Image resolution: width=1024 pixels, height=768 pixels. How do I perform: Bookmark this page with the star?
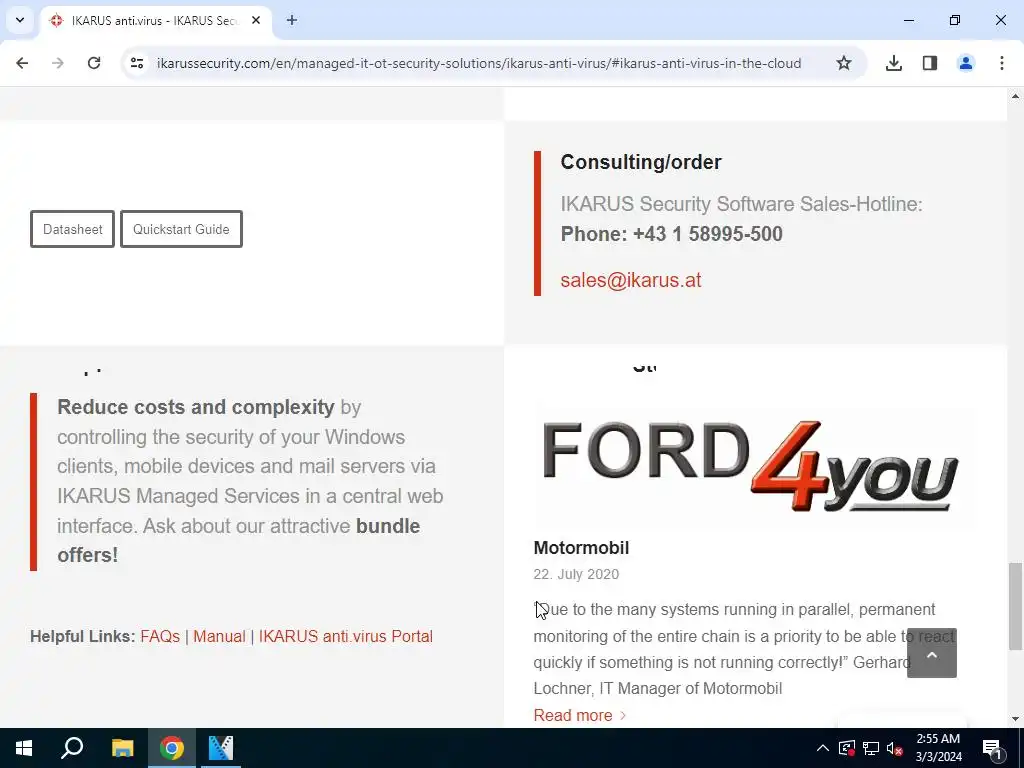(x=844, y=63)
